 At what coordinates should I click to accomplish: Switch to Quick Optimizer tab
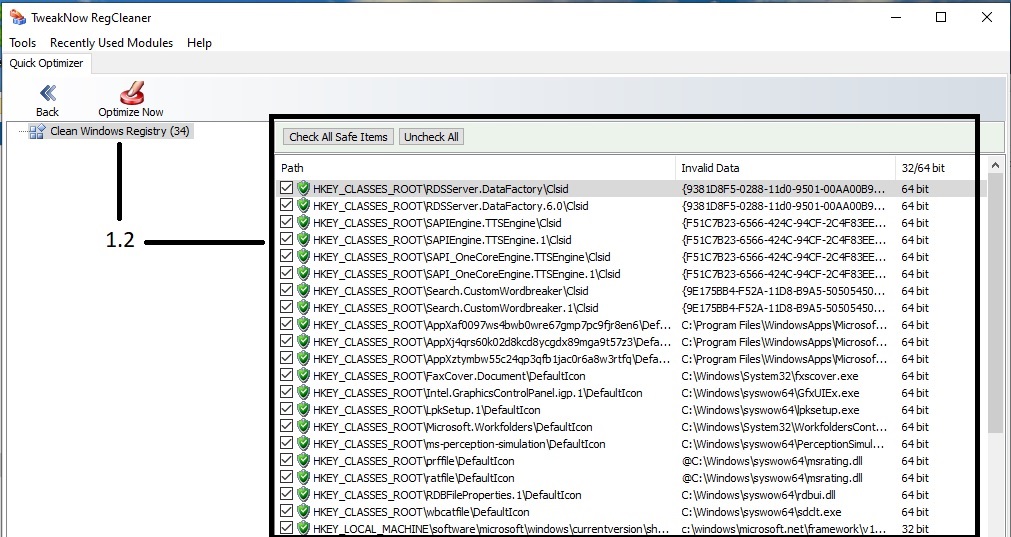coord(46,63)
